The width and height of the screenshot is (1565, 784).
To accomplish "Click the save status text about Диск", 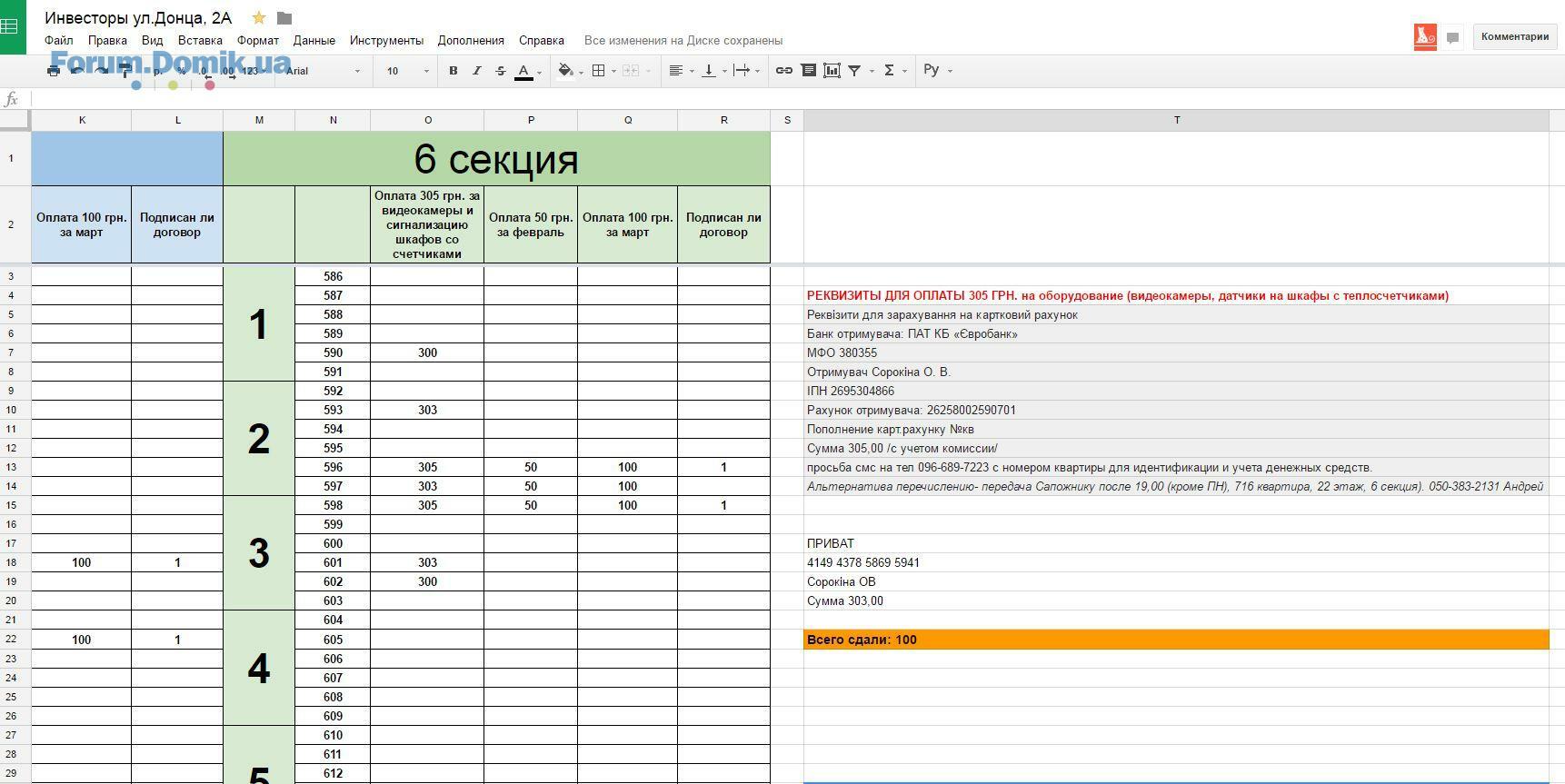I will pos(683,41).
